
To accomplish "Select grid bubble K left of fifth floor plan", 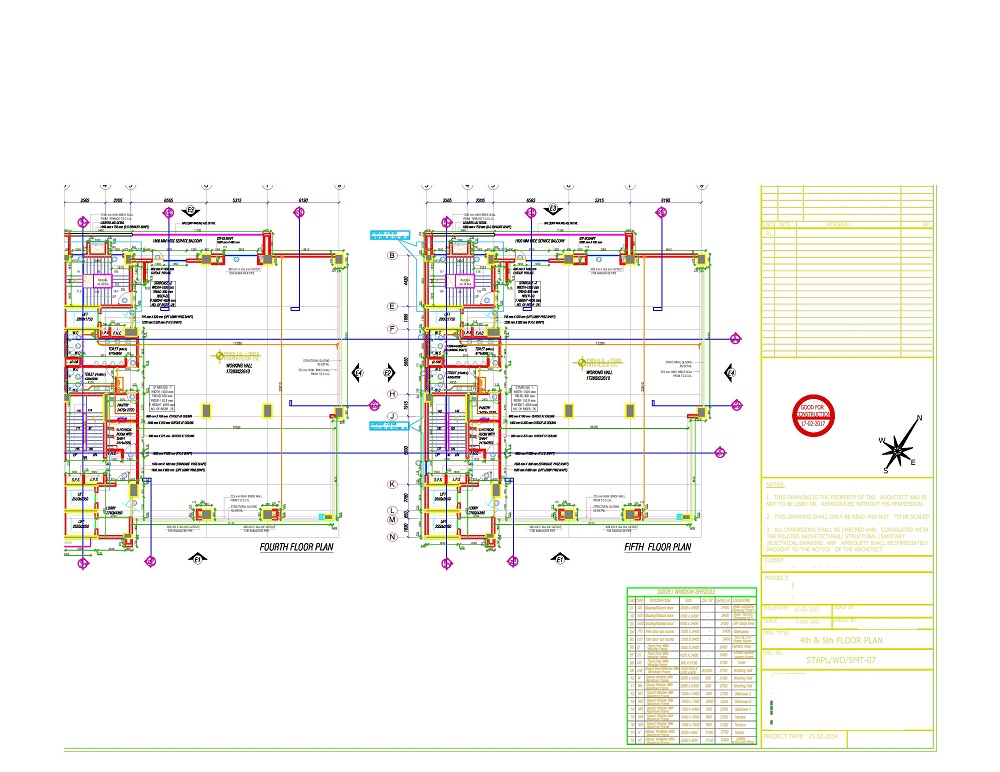I will pyautogui.click(x=393, y=484).
